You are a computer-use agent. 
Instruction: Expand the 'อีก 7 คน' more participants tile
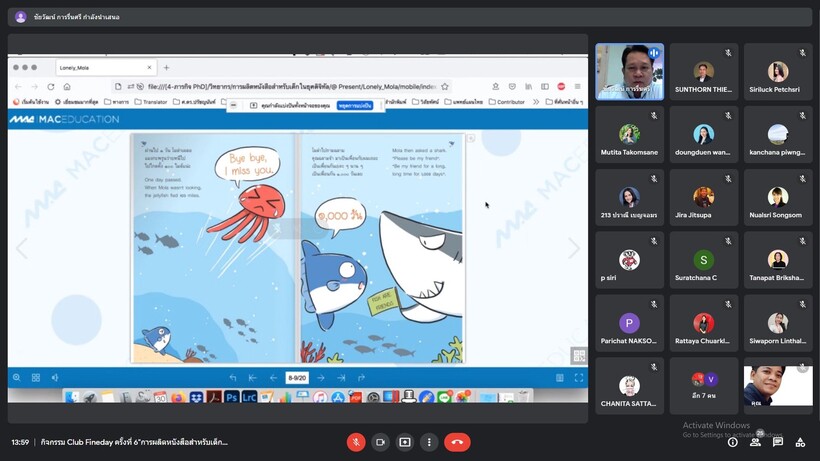pyautogui.click(x=704, y=385)
